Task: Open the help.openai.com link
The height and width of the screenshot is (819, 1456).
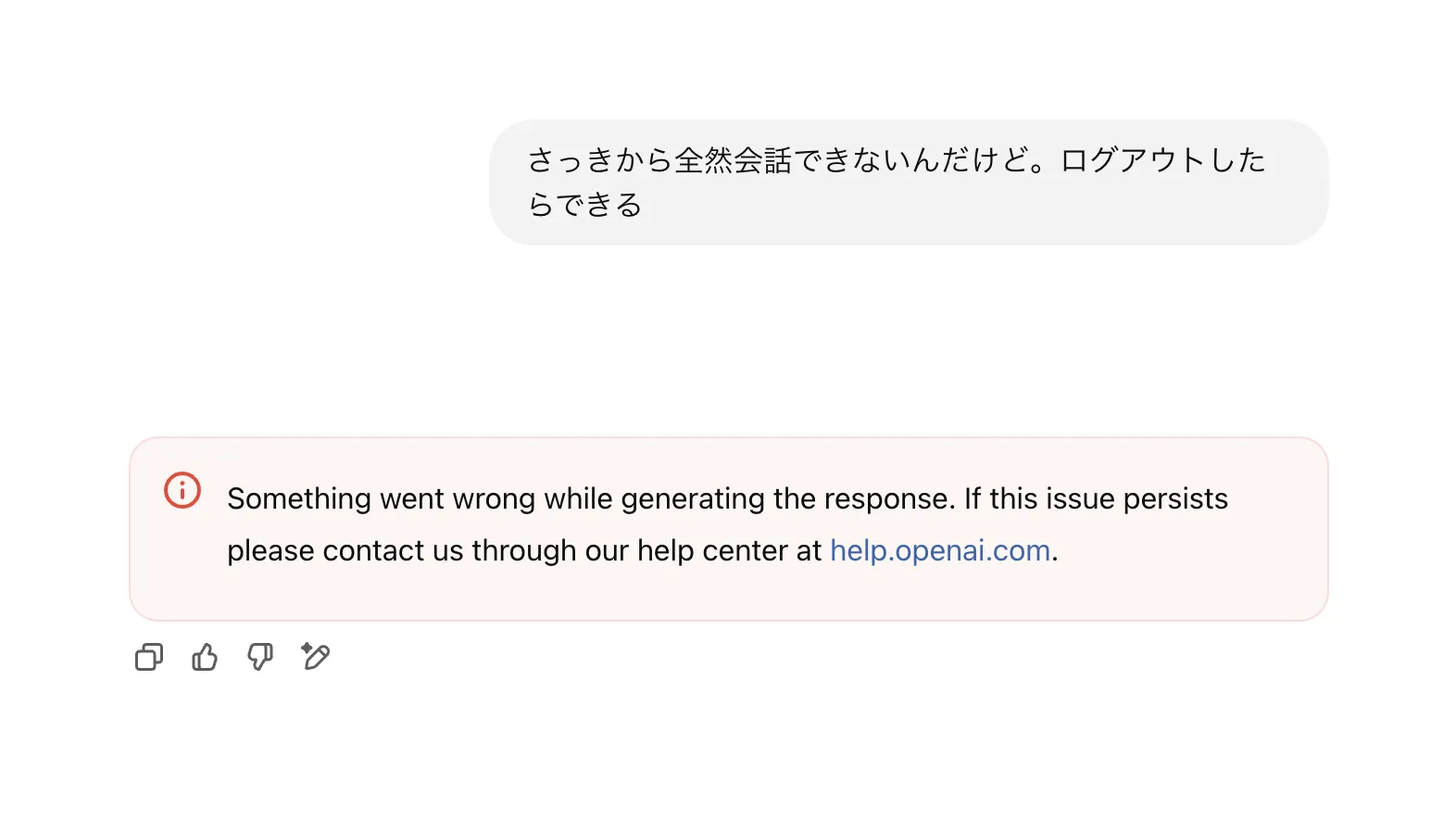Action: pyautogui.click(x=939, y=550)
